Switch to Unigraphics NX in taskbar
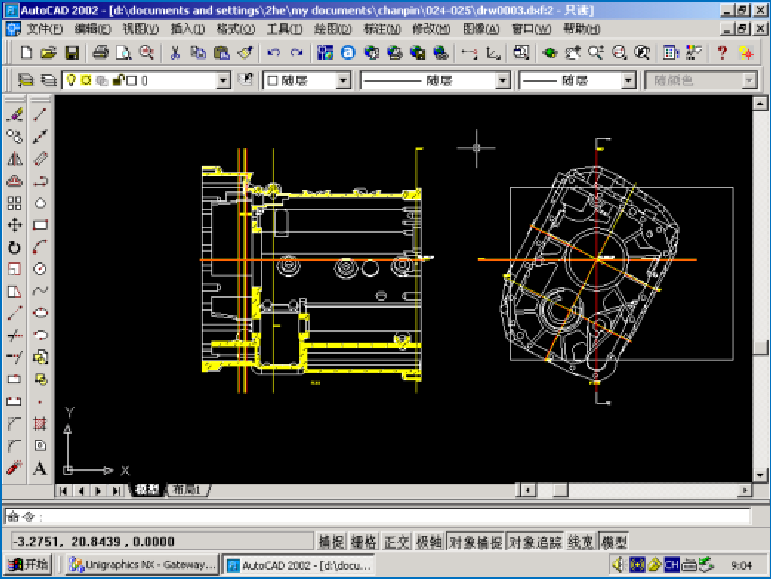 pos(142,565)
